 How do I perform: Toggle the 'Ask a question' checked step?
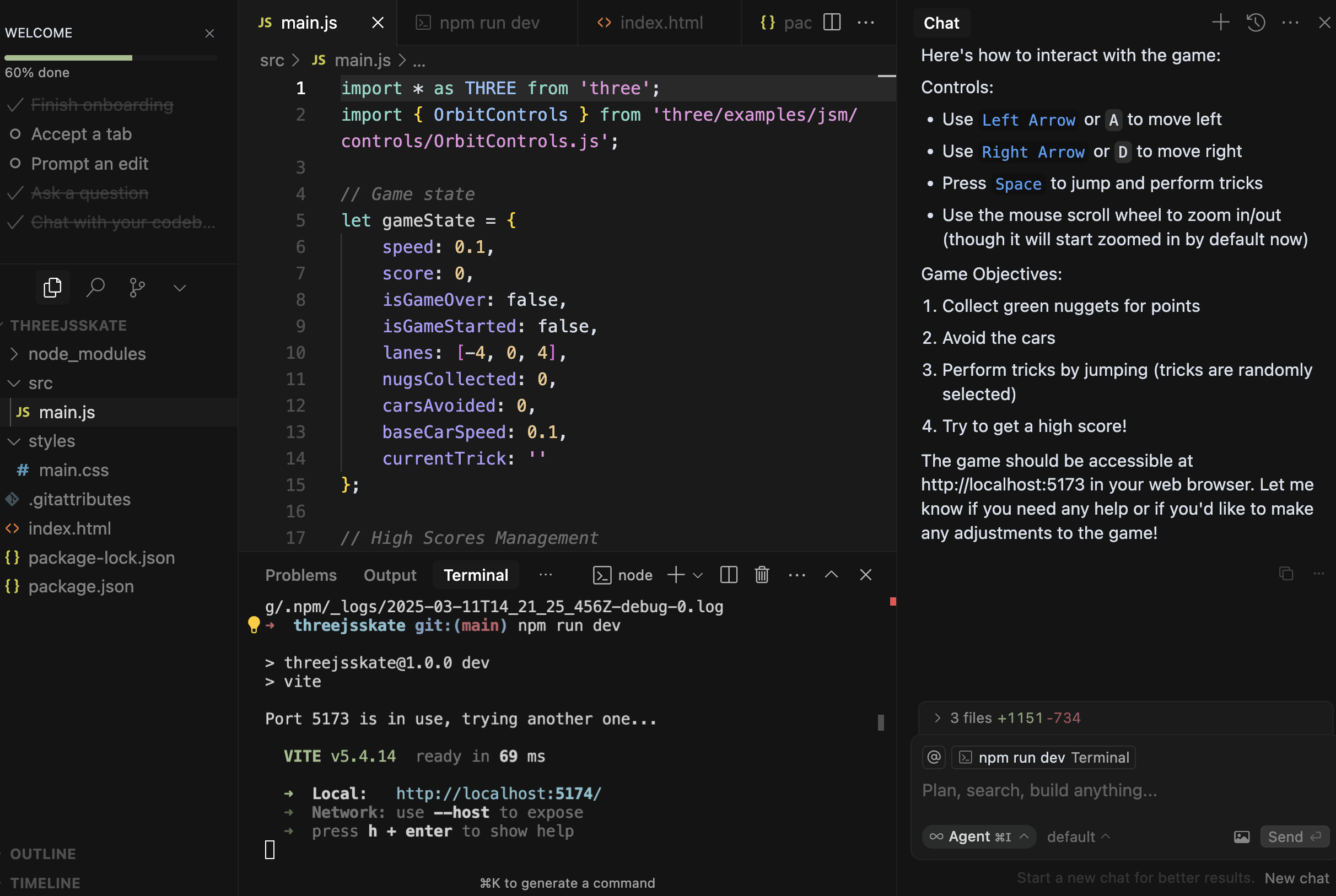point(90,192)
